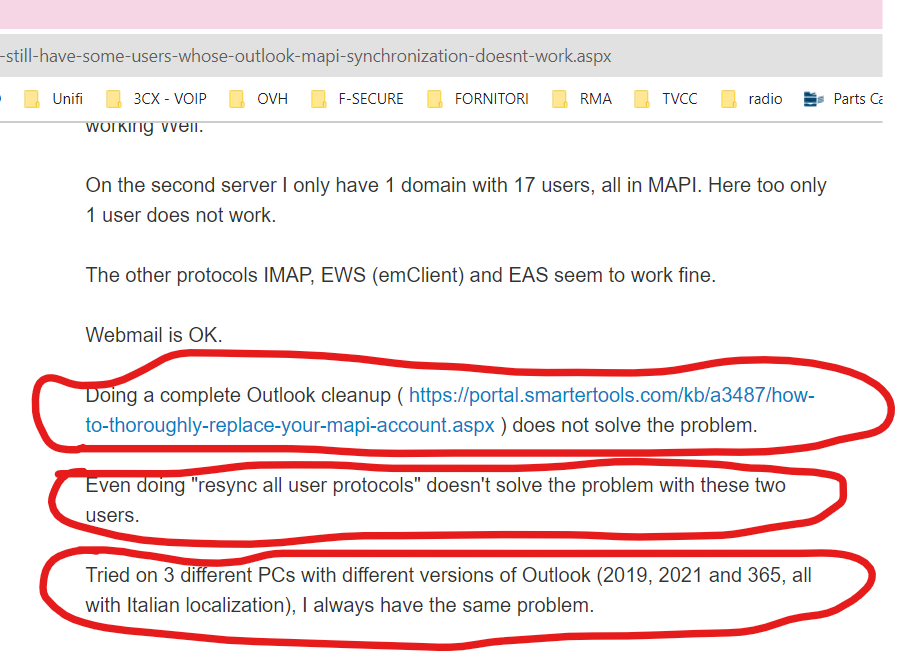Open the radio bookmark folder
This screenshot has width=897, height=653.
point(753,99)
